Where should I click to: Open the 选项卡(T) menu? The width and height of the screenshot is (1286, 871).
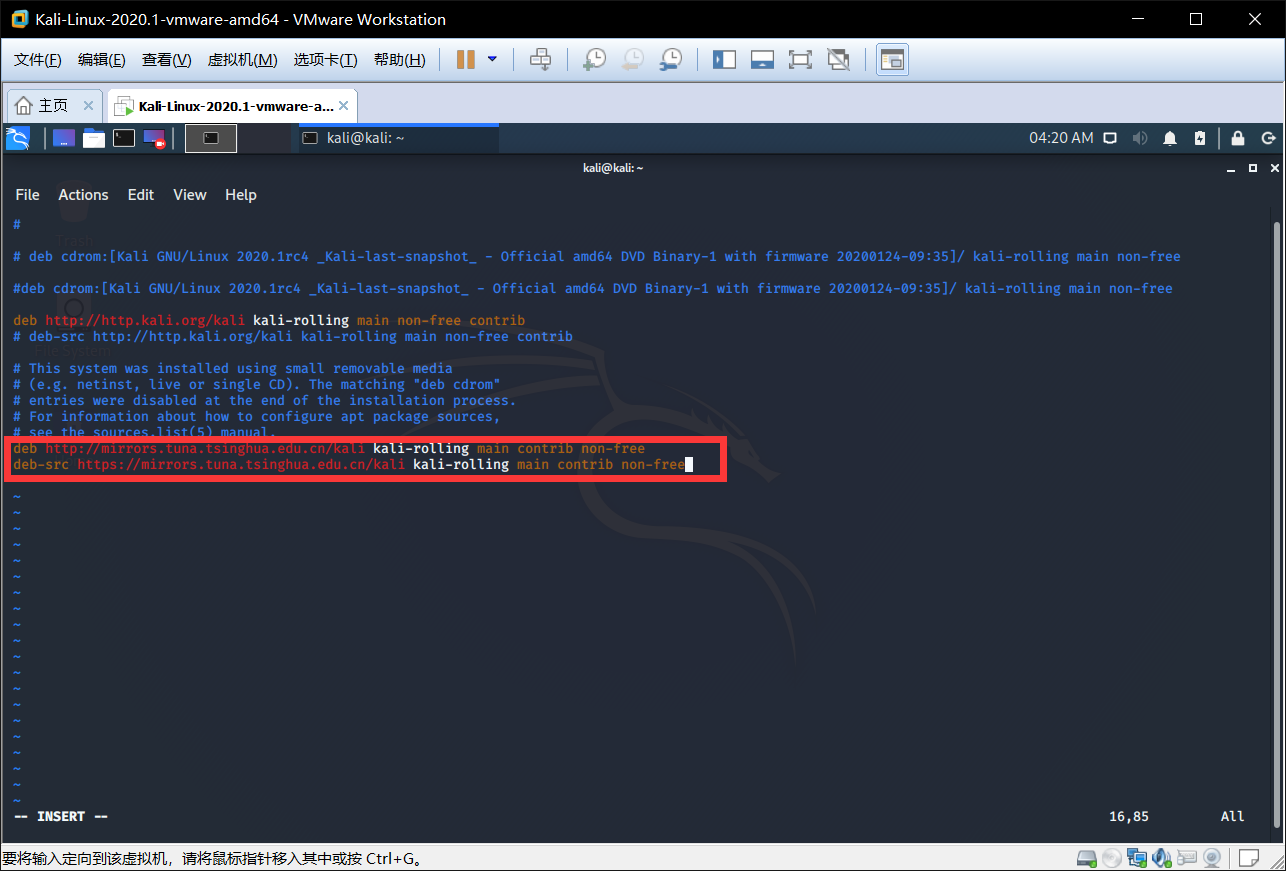pyautogui.click(x=325, y=60)
